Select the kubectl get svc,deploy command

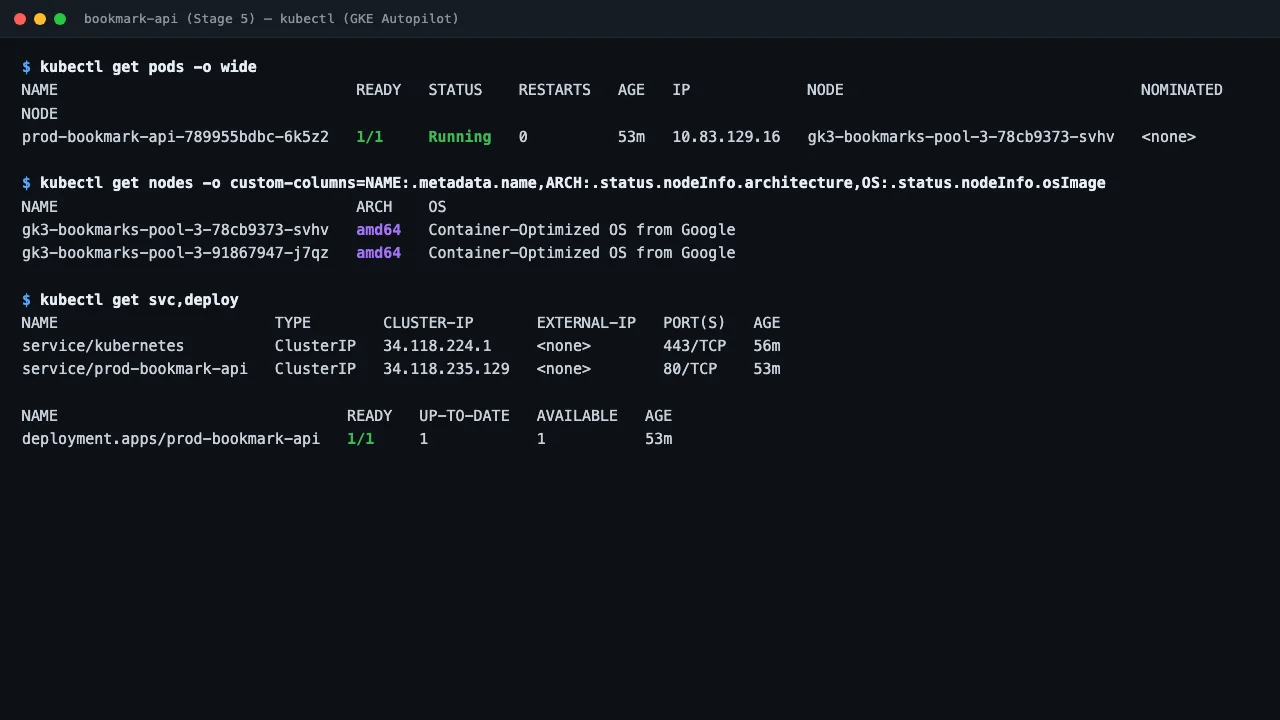(x=139, y=300)
